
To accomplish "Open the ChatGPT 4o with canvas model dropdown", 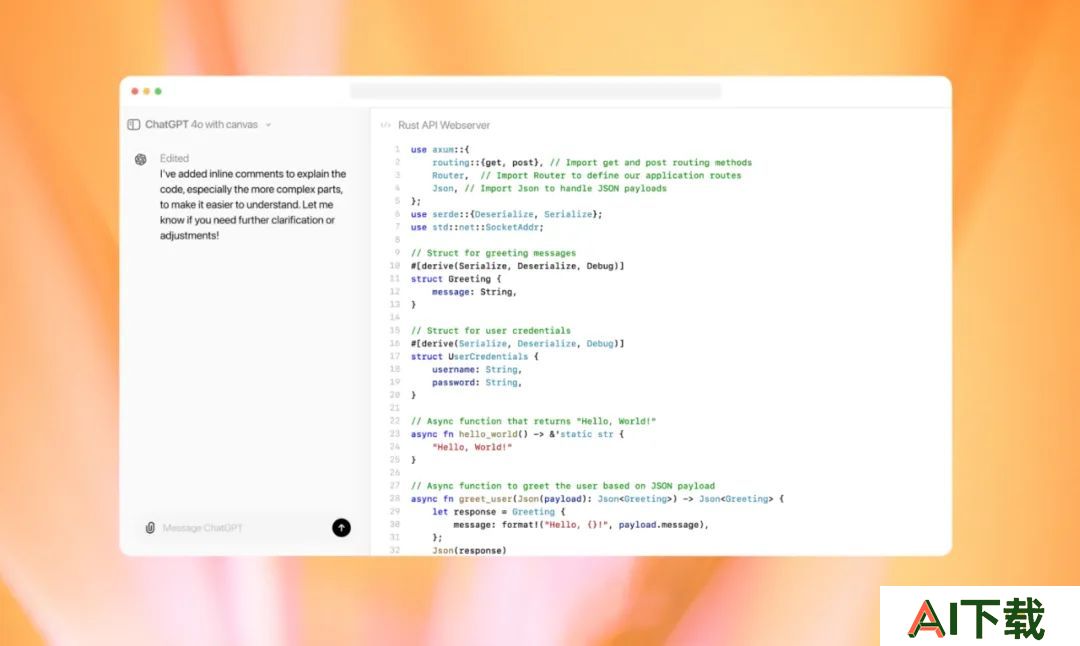I will 208,125.
